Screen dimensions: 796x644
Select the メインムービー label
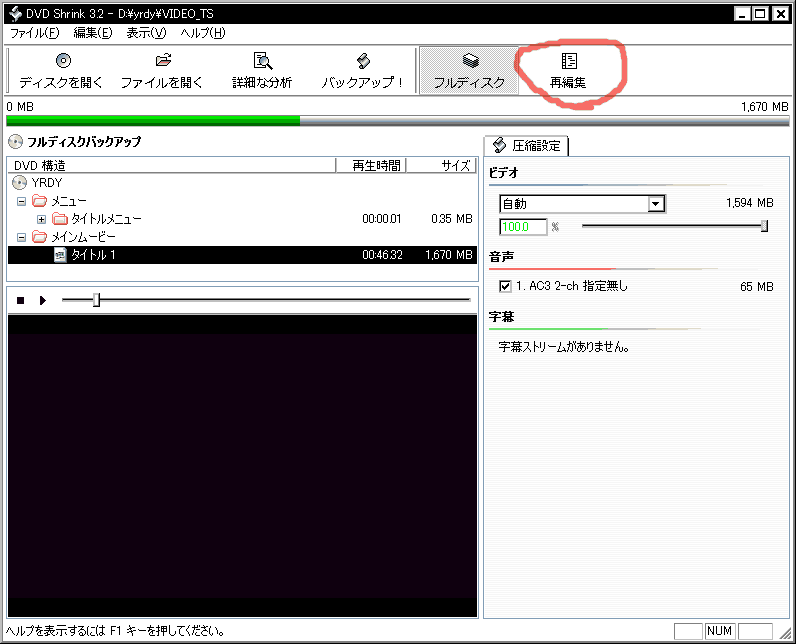tap(83, 236)
